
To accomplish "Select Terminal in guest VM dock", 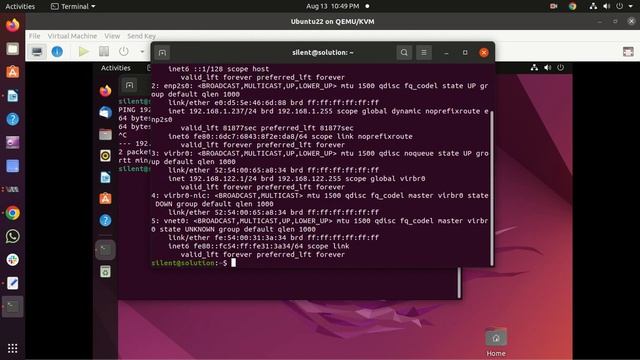I will tap(105, 250).
